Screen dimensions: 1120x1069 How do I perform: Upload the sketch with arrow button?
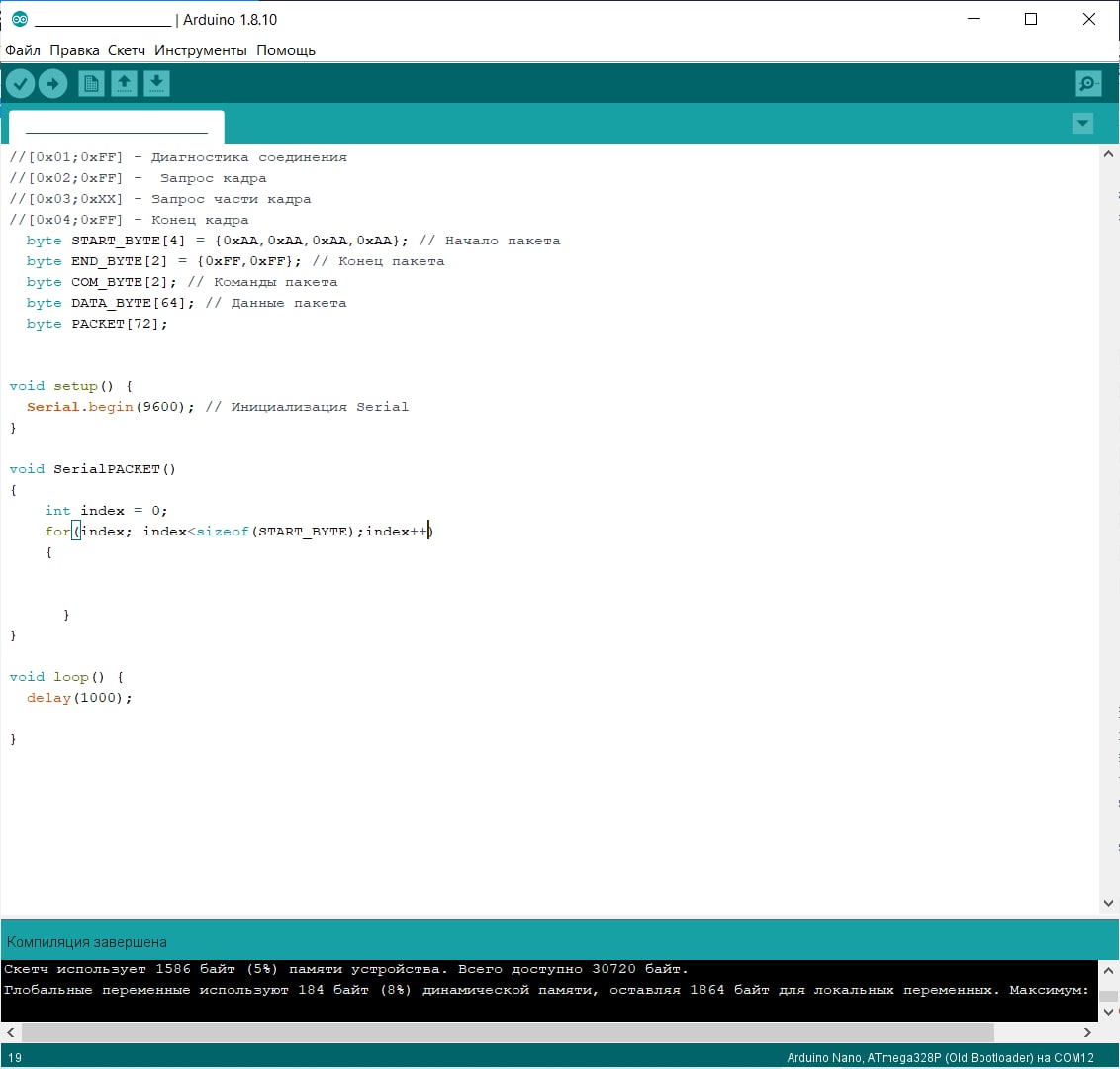52,84
